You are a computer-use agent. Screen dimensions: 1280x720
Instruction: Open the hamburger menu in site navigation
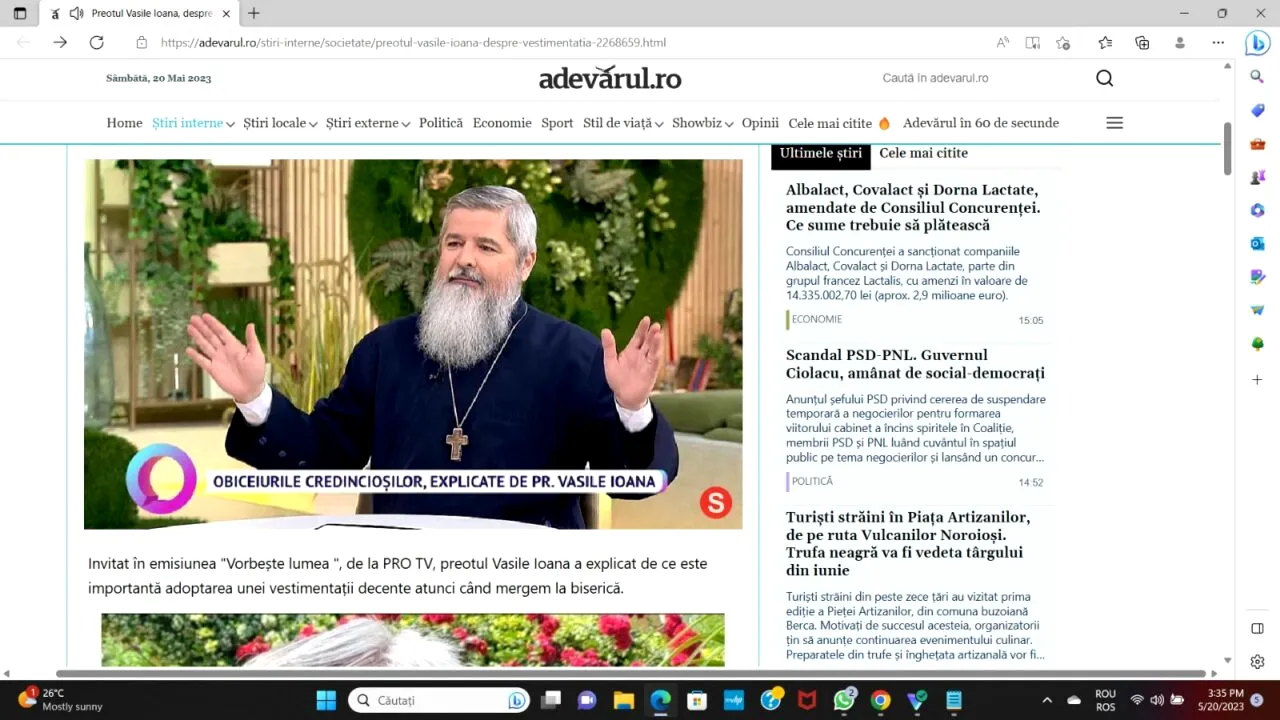1114,123
